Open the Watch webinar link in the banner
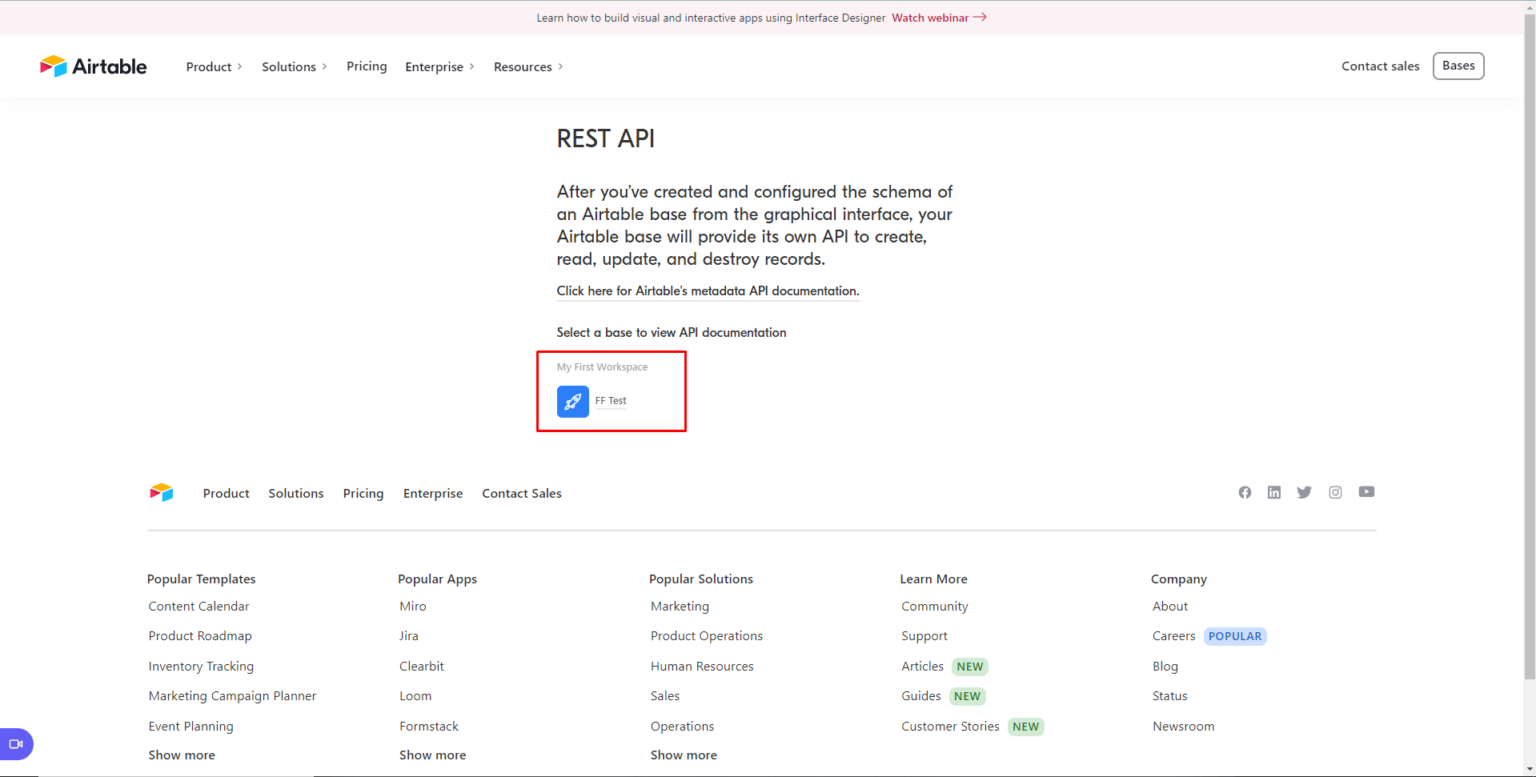This screenshot has height=777, width=1536. [930, 17]
